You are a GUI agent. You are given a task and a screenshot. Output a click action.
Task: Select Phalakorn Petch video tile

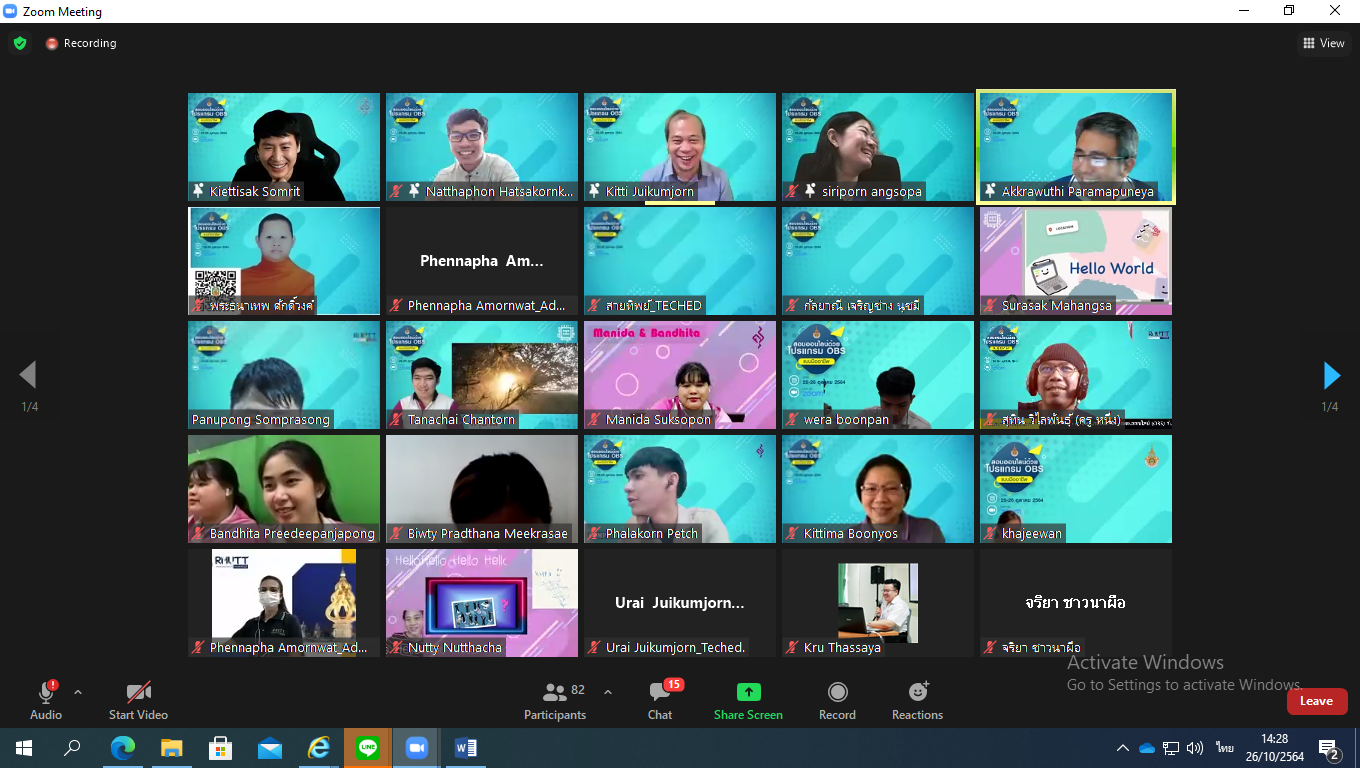(680, 489)
